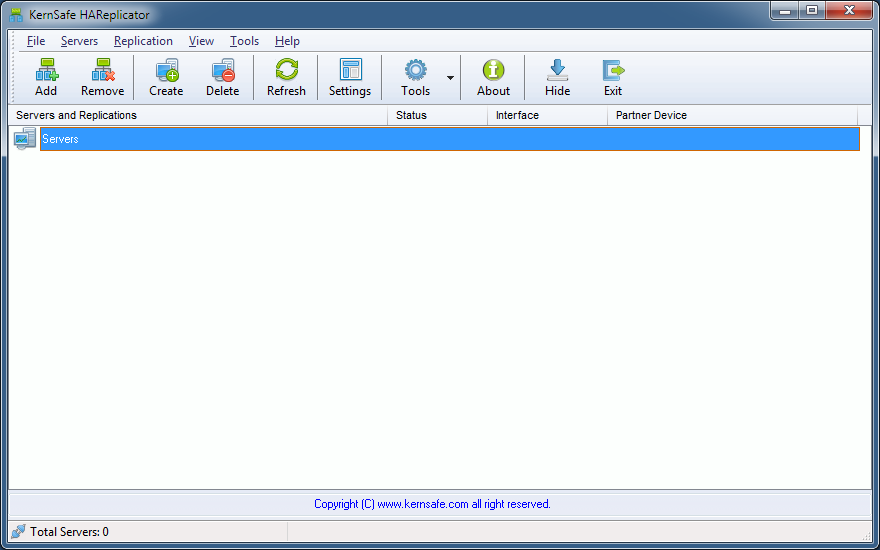
Task: Open the Replication menu
Action: click(143, 41)
